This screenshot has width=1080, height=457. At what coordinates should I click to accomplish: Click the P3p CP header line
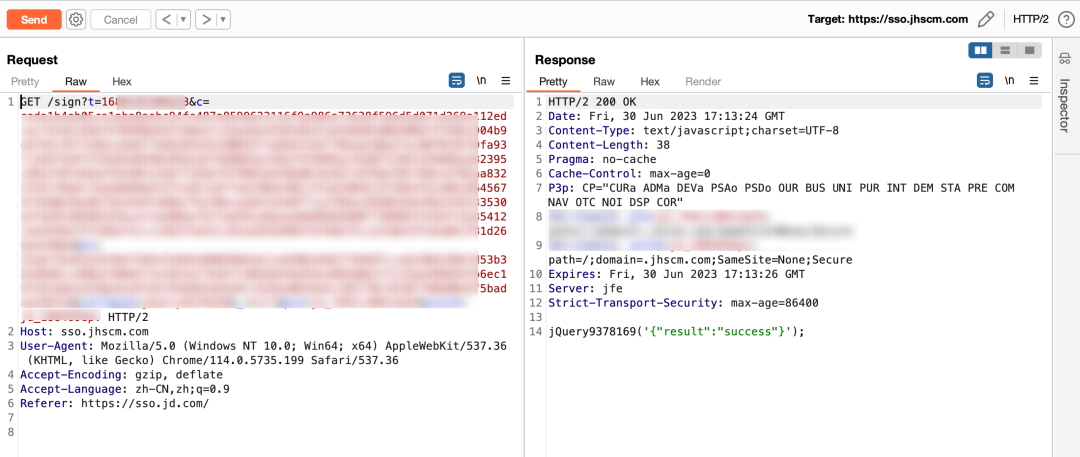pyautogui.click(x=781, y=195)
